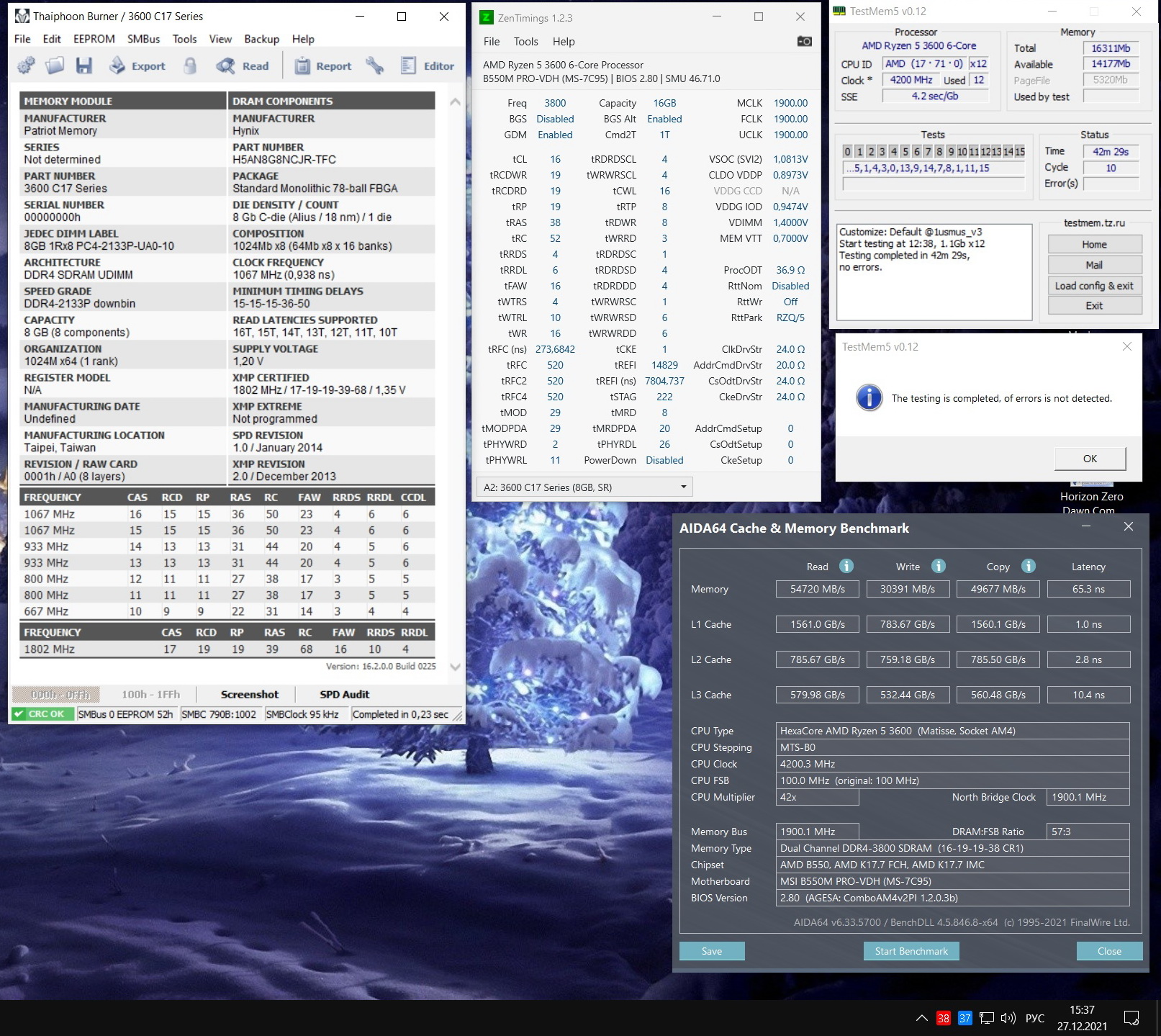Open the EEPROM menu in Thaiphoon Burner
Viewport: 1161px width, 1036px height.
point(94,40)
